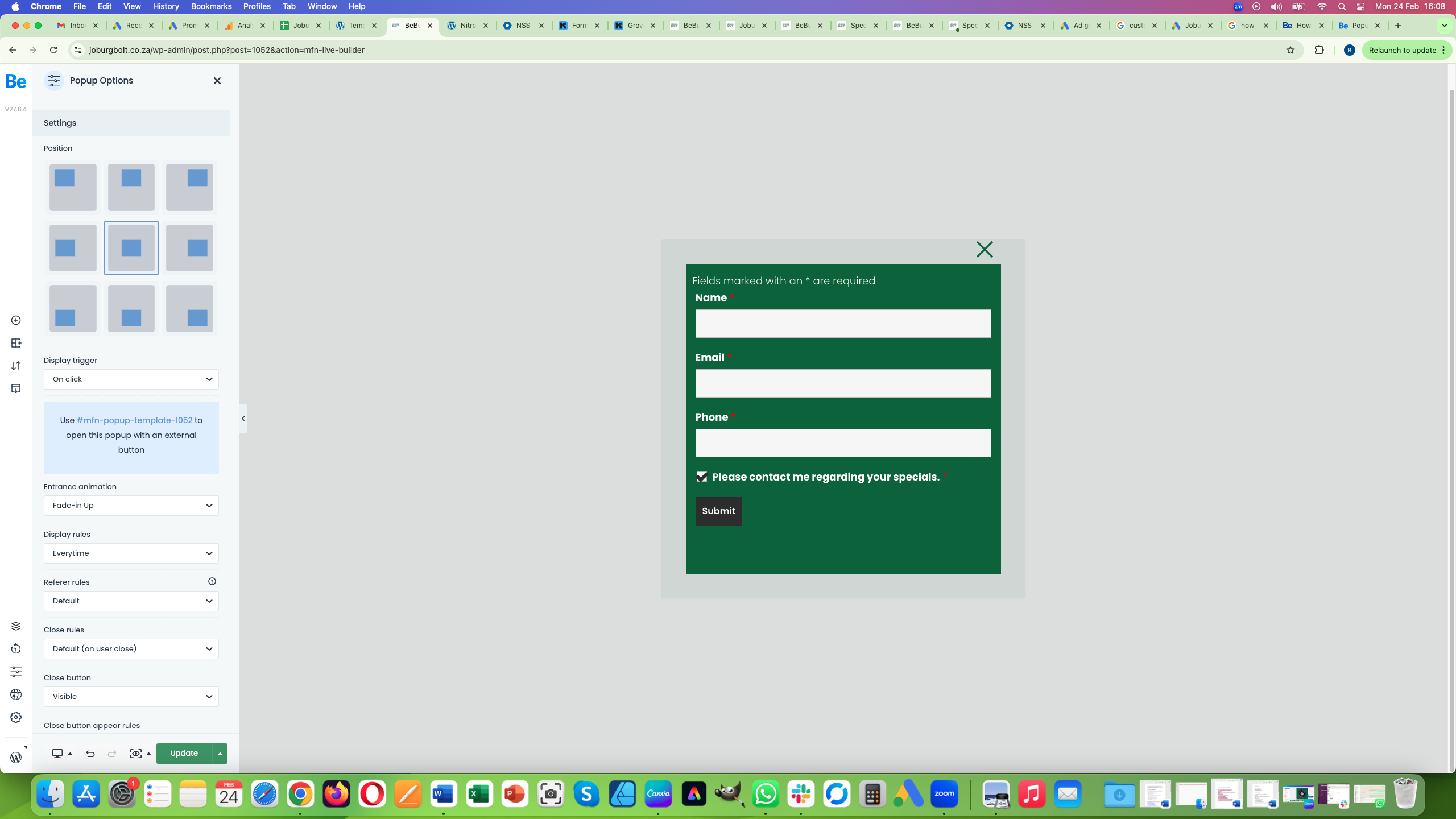The image size is (1456, 819).
Task: Open the Display trigger dropdown
Action: [131, 379]
